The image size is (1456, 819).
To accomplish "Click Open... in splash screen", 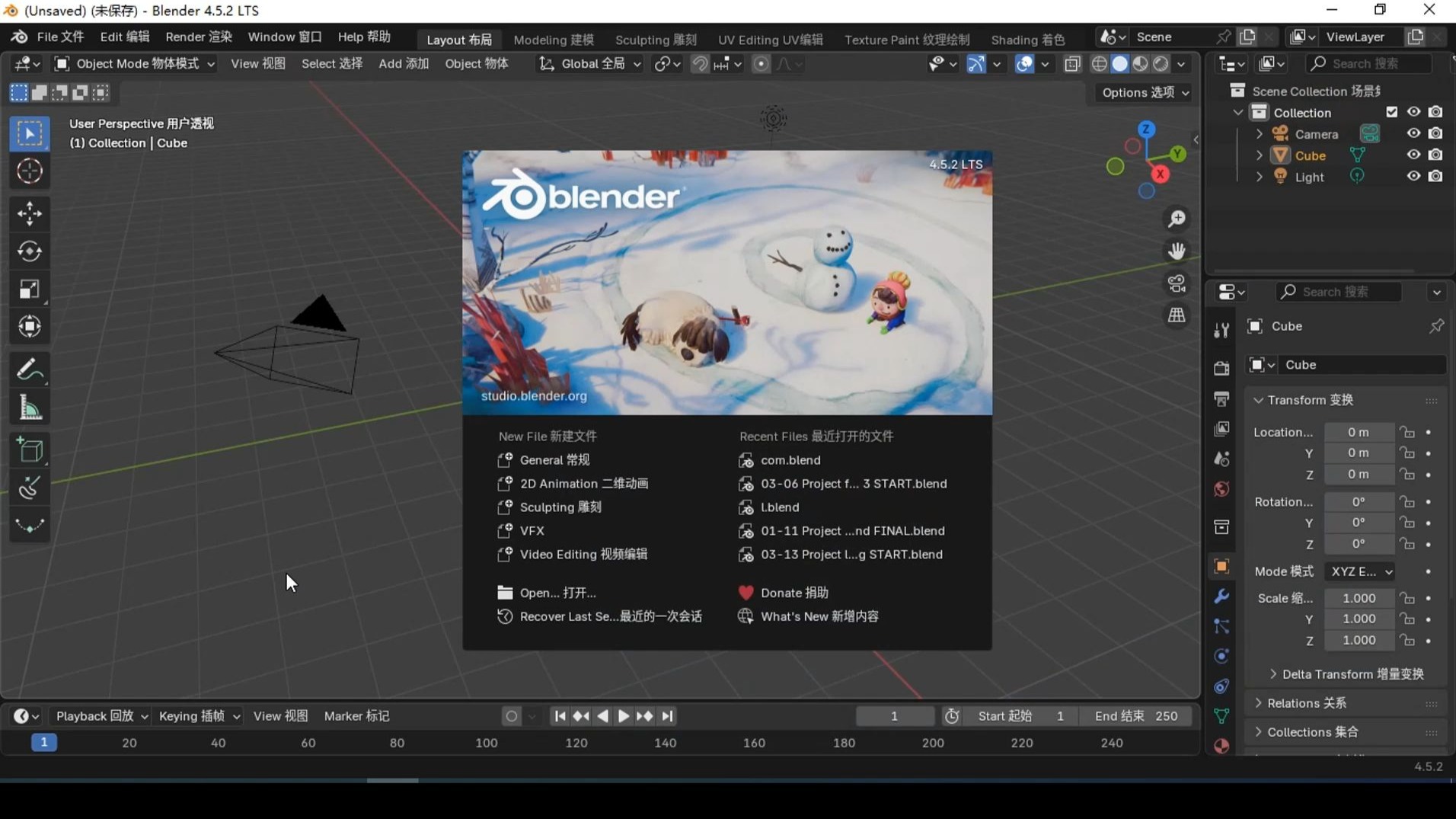I will point(557,593).
